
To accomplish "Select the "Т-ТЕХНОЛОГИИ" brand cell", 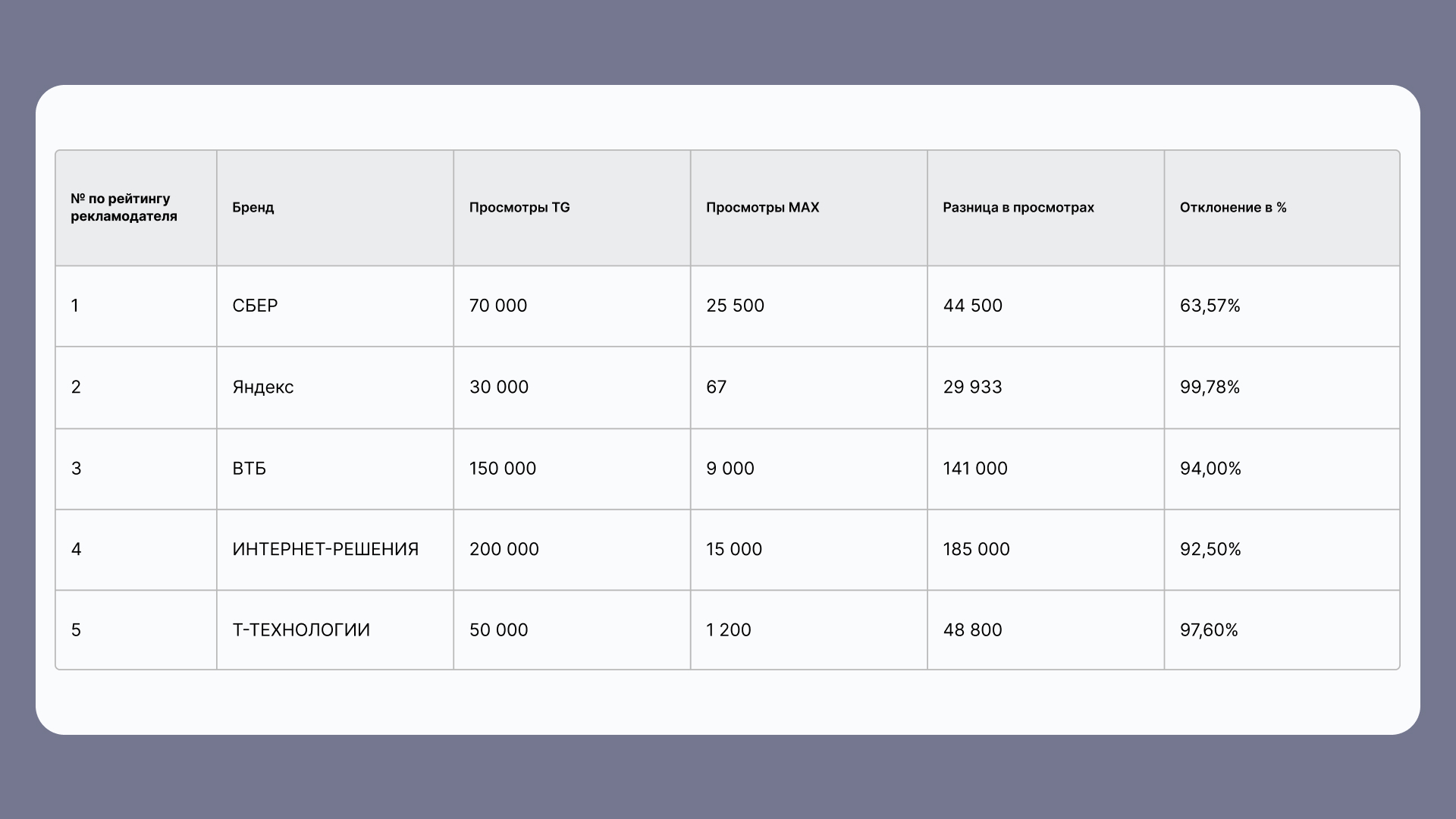I will pyautogui.click(x=301, y=630).
